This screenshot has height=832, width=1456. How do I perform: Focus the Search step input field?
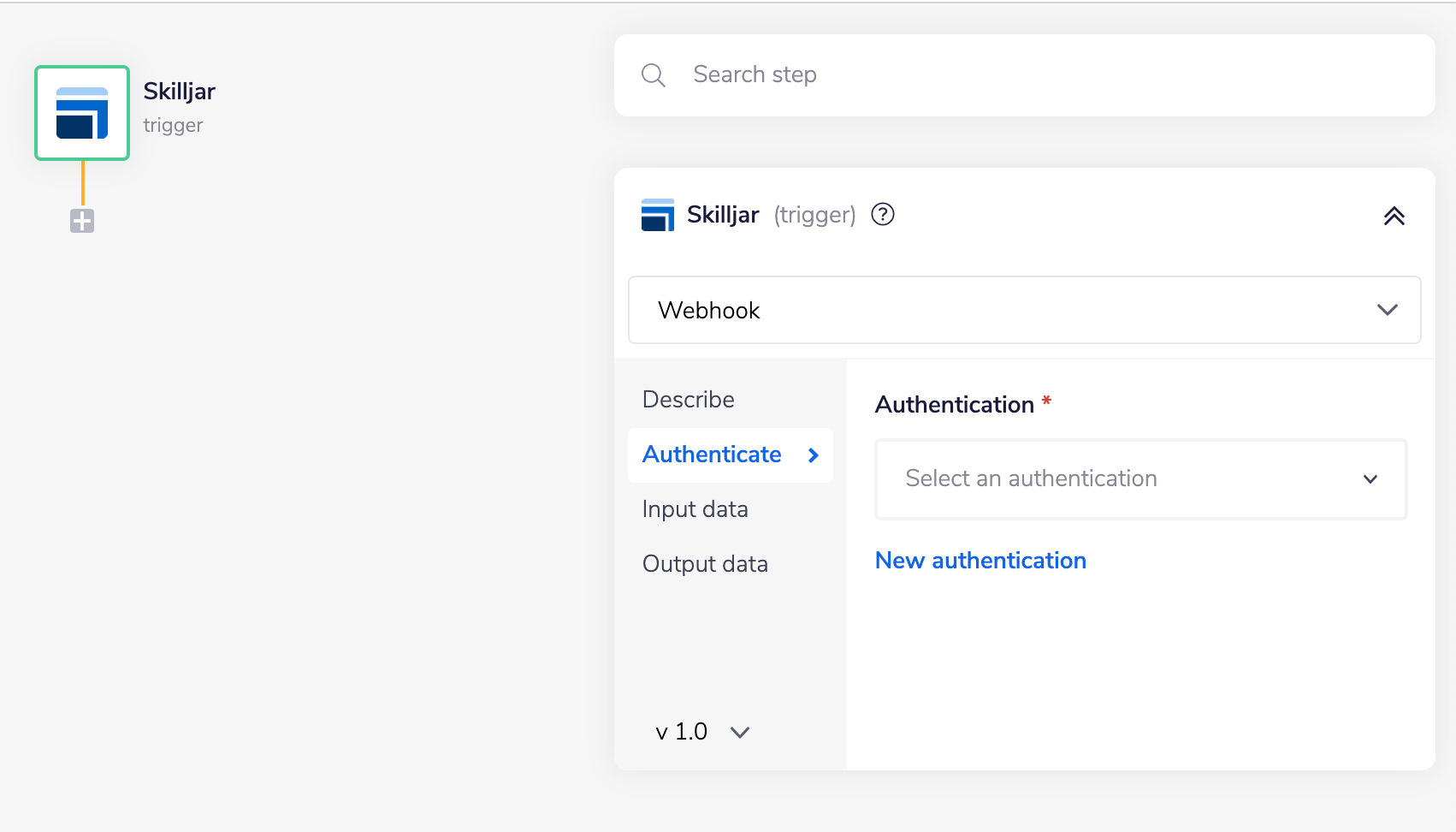(x=1025, y=75)
